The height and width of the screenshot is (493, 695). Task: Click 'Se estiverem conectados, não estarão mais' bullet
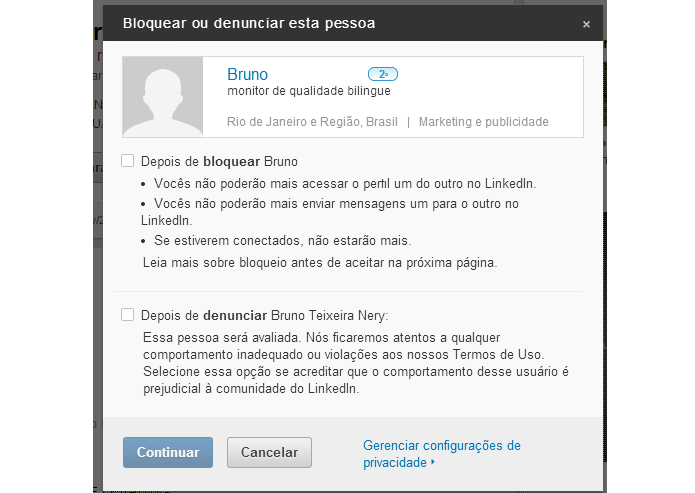282,240
